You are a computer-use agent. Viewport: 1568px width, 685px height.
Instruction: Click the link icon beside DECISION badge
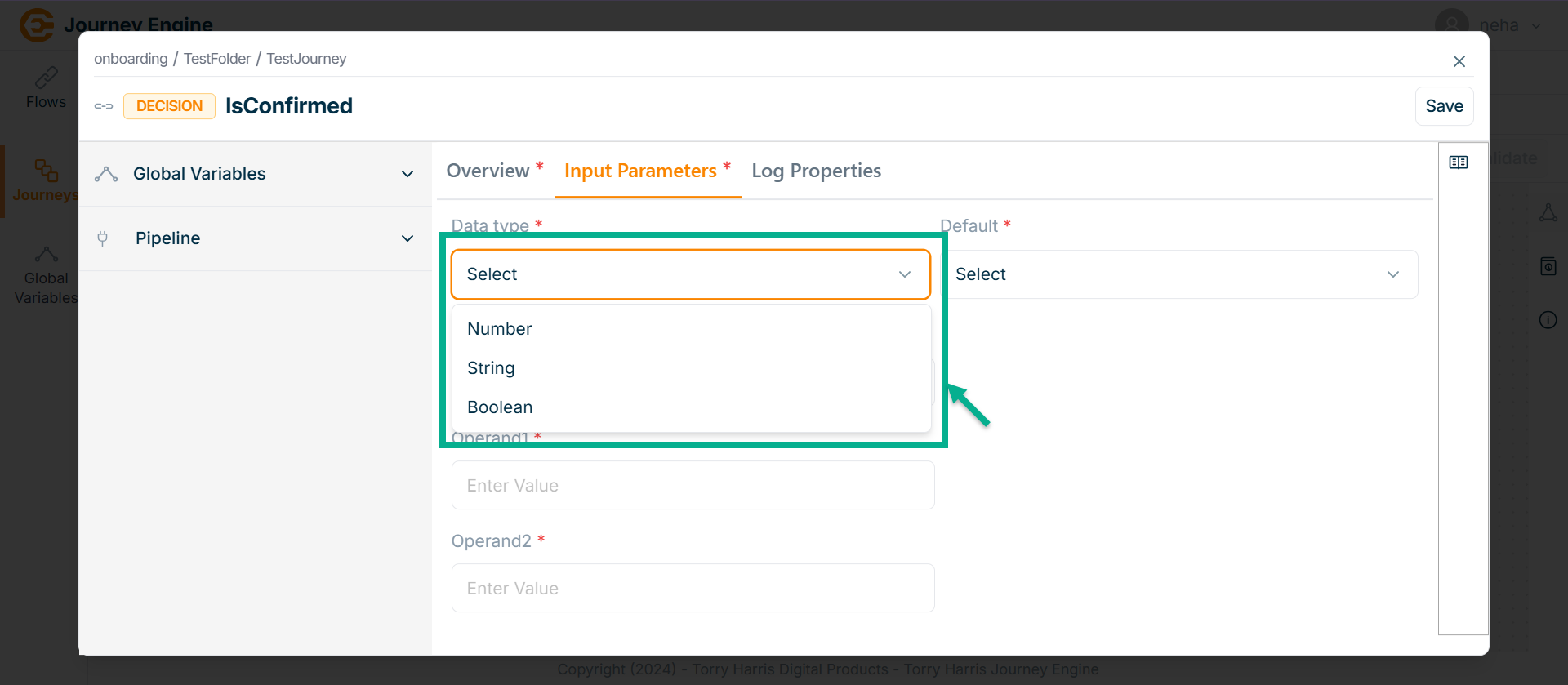(x=104, y=106)
